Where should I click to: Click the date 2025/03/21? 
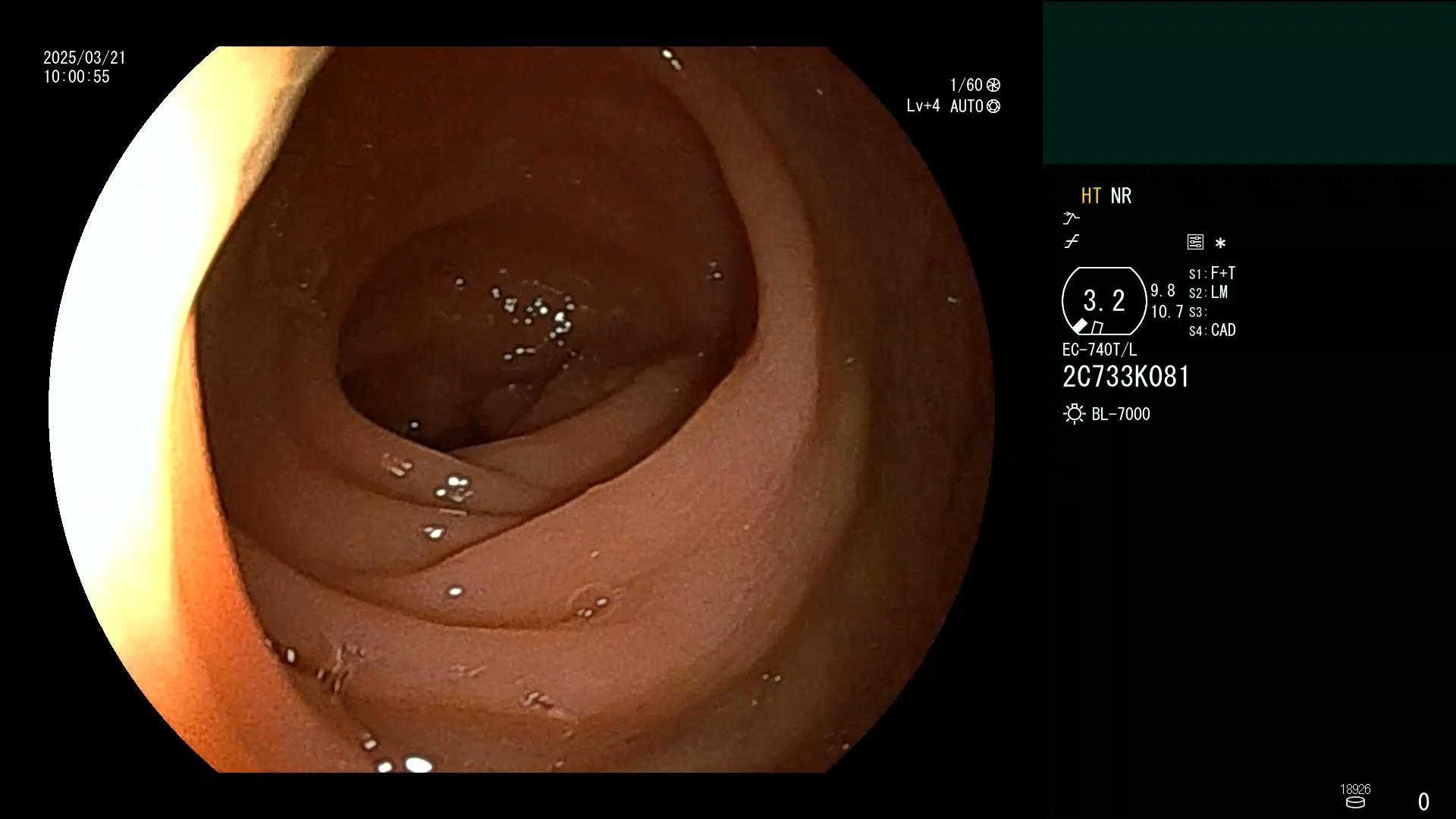tap(84, 58)
